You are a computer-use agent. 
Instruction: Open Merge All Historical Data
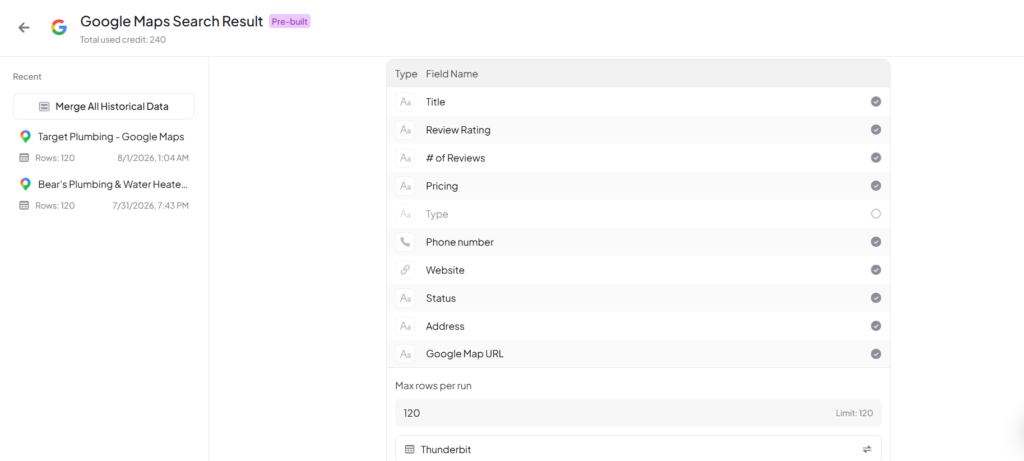click(104, 106)
